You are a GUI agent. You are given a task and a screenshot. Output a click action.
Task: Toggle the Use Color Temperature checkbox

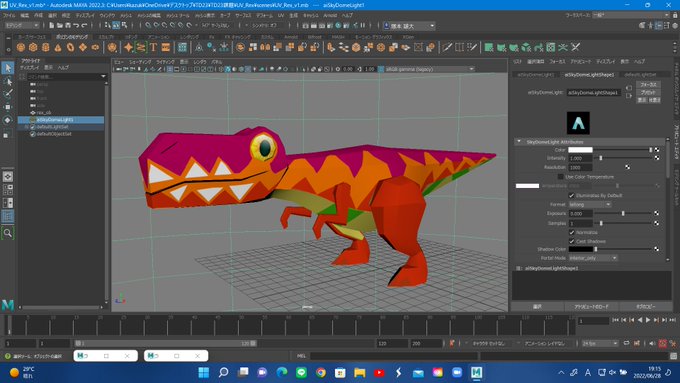pos(561,177)
